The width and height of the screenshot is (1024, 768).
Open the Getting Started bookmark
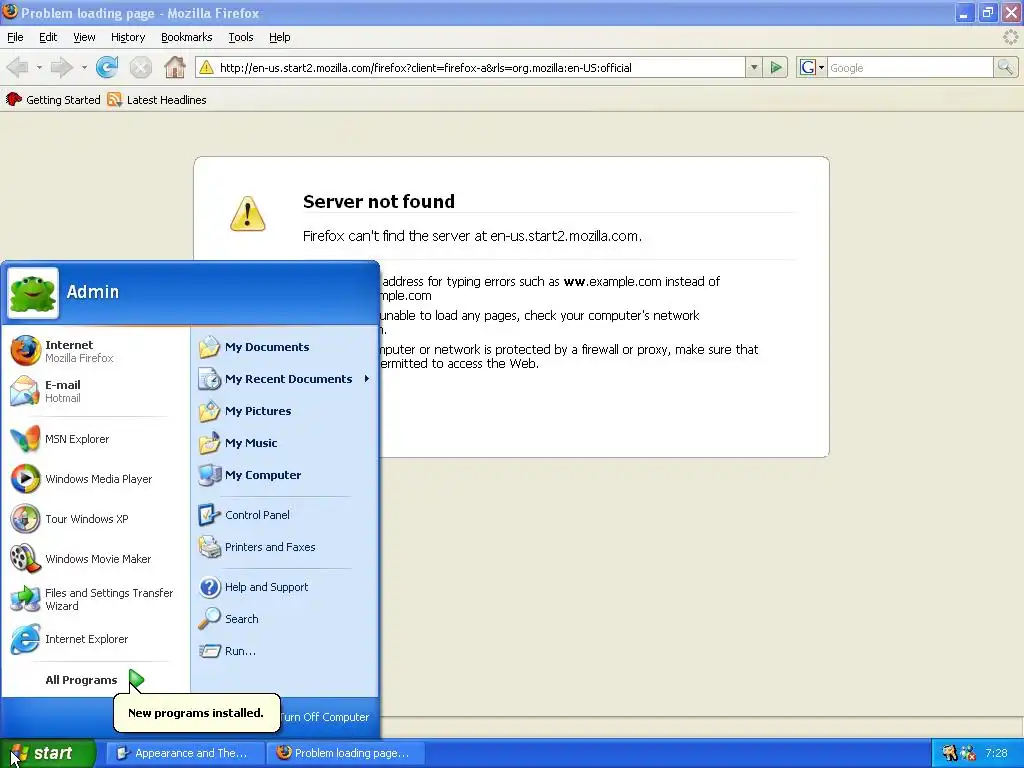point(53,100)
